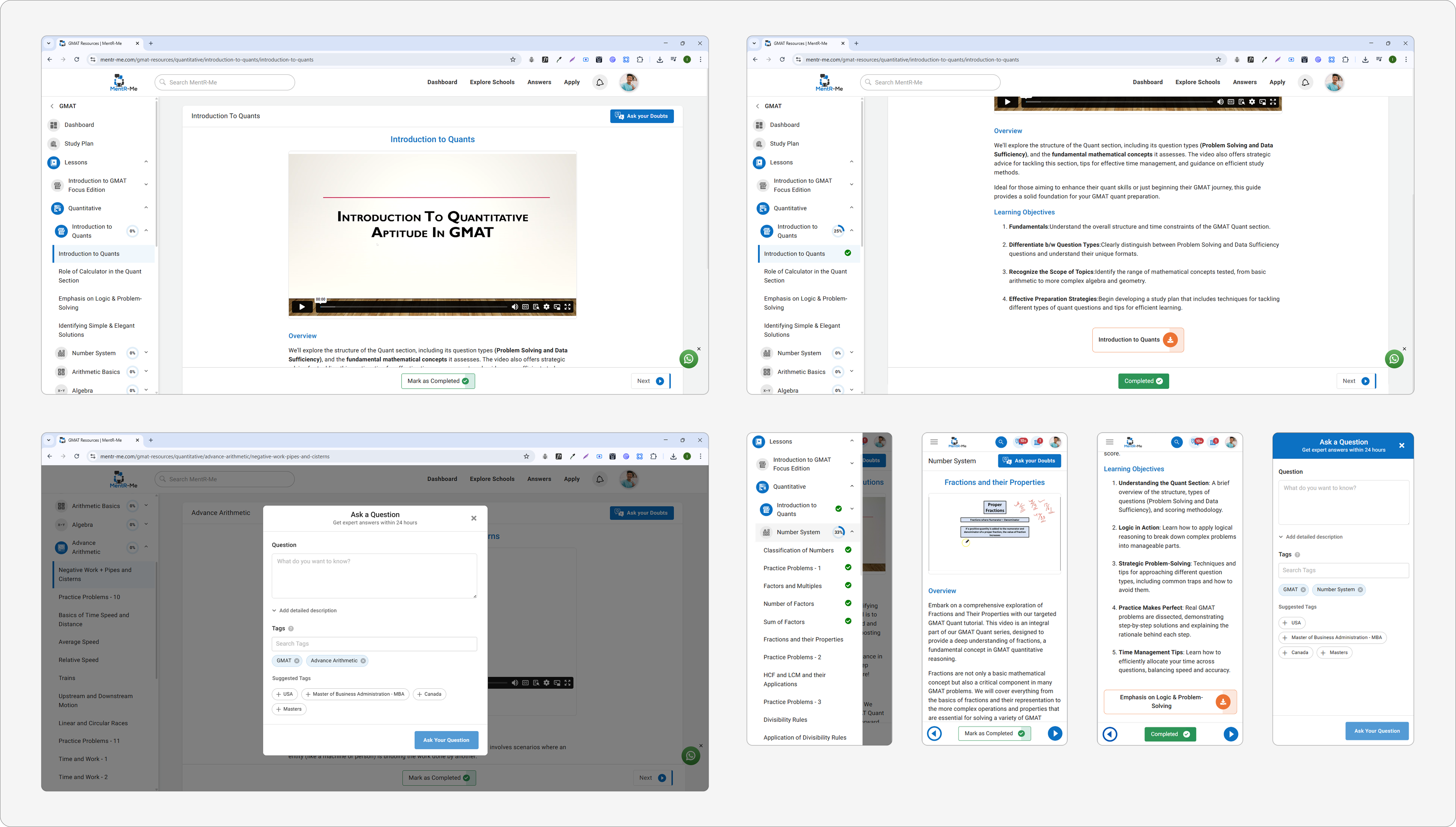Tap Ask your Doubts on mobile Number System screen
This screenshot has width=1456, height=827.
tap(1029, 461)
